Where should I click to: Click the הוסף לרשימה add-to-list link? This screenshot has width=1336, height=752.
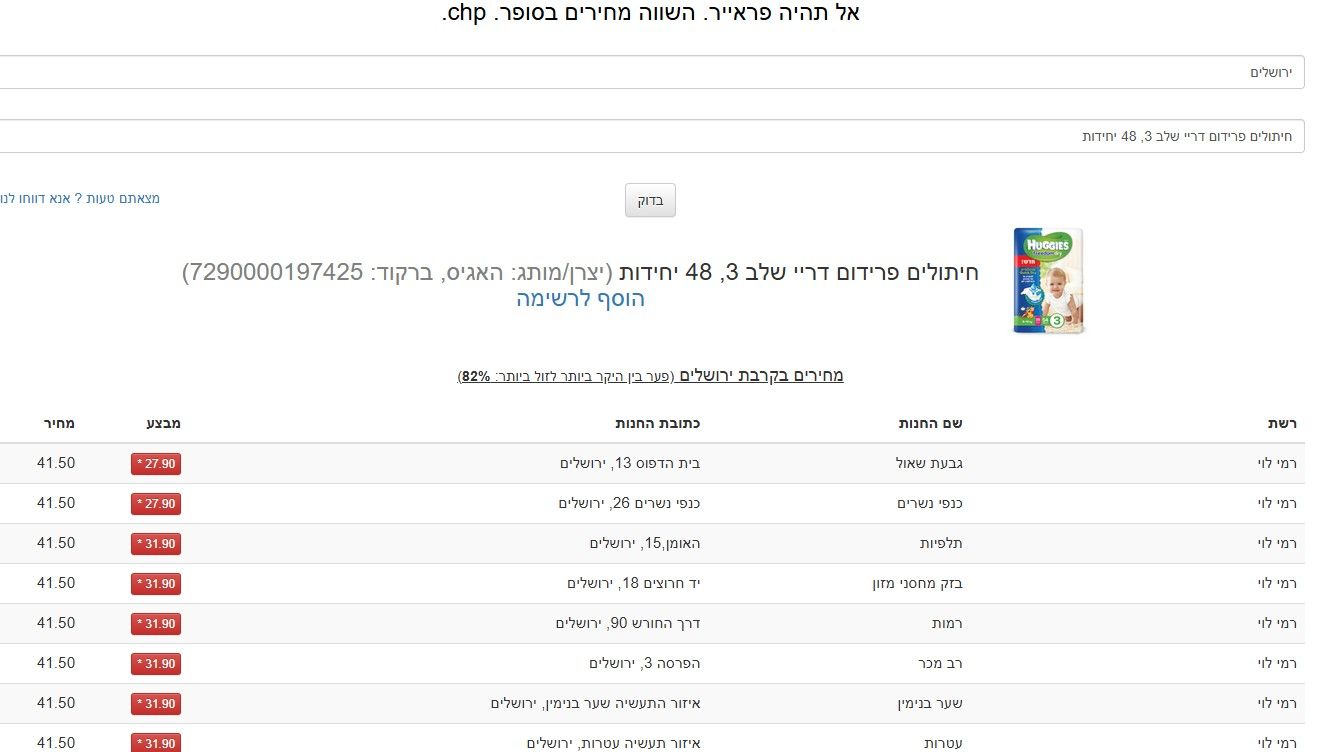click(581, 299)
